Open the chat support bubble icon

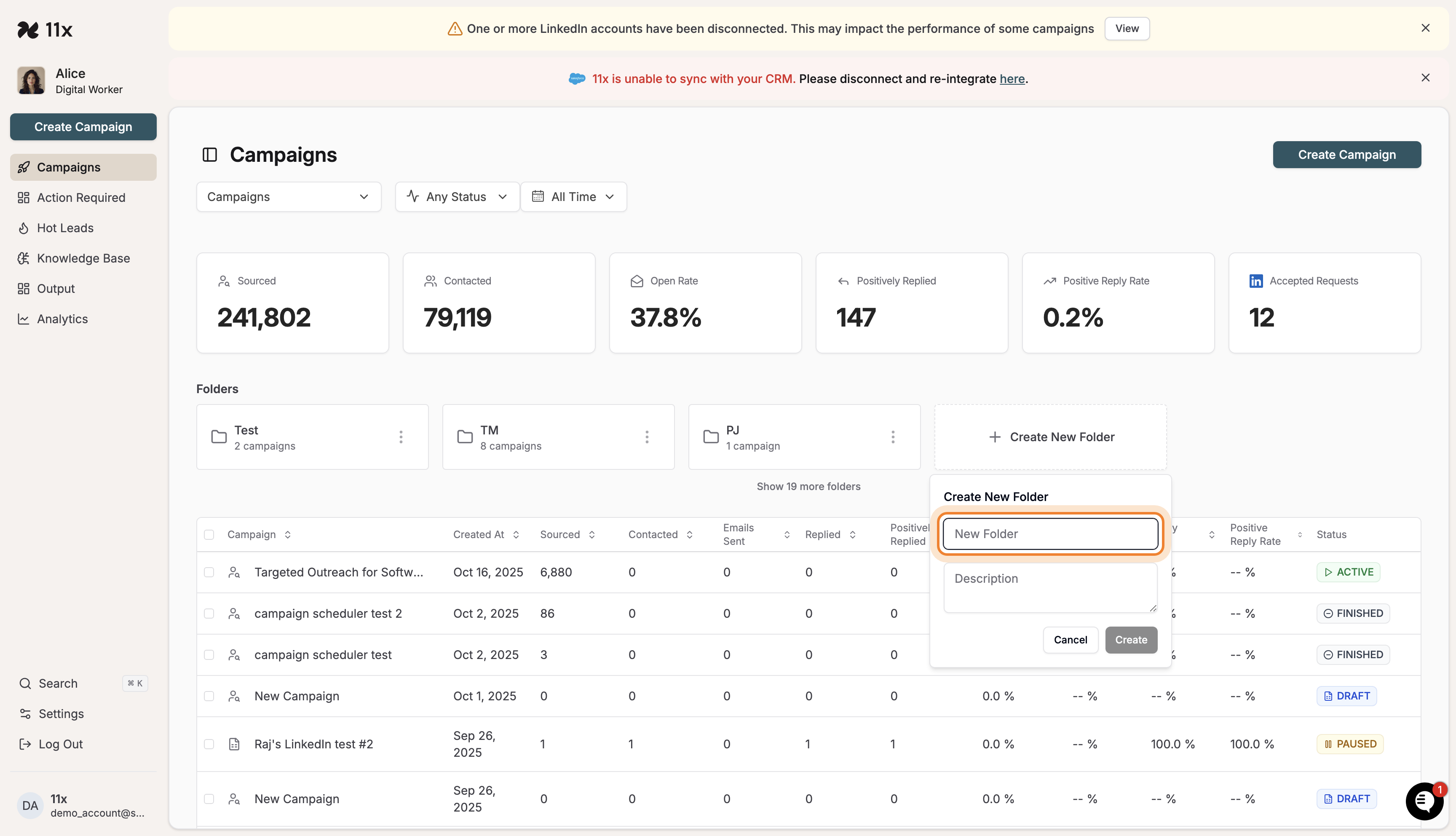[x=1424, y=801]
